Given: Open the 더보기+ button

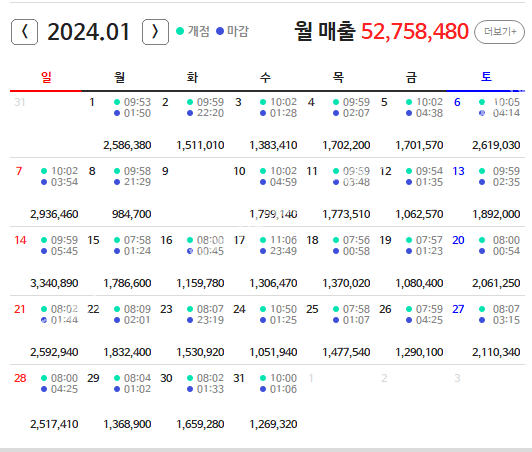Looking at the screenshot, I should point(499,32).
